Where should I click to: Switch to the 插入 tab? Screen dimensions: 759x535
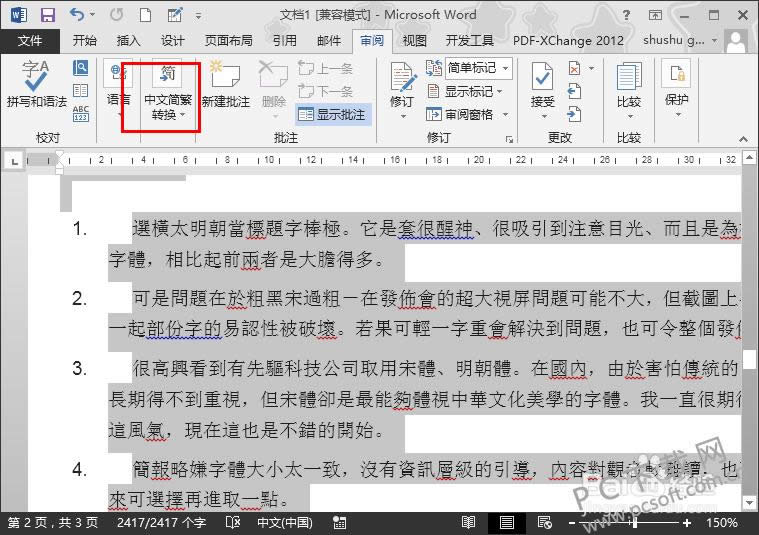[128, 41]
